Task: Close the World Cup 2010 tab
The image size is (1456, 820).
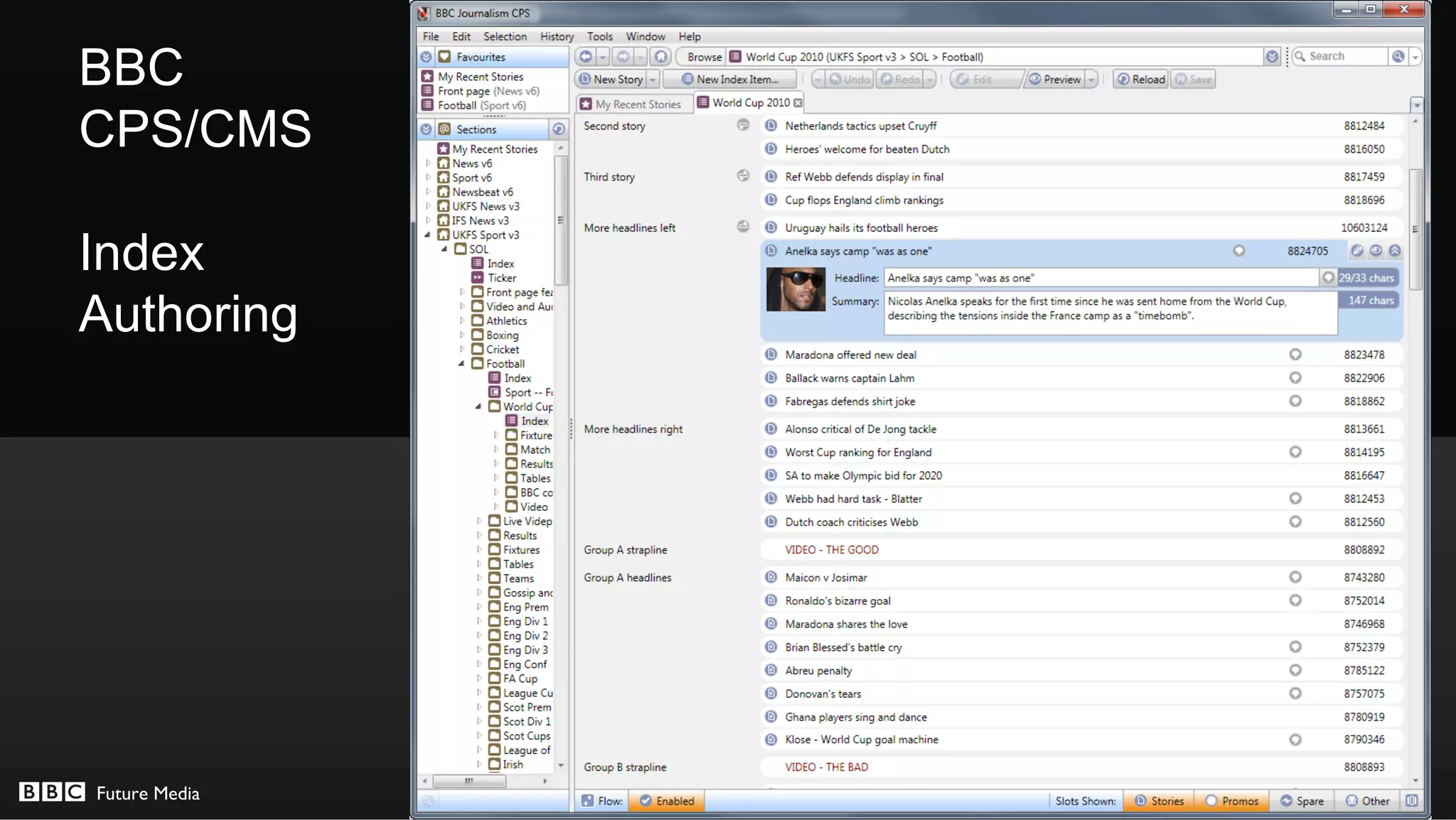Action: 798,103
